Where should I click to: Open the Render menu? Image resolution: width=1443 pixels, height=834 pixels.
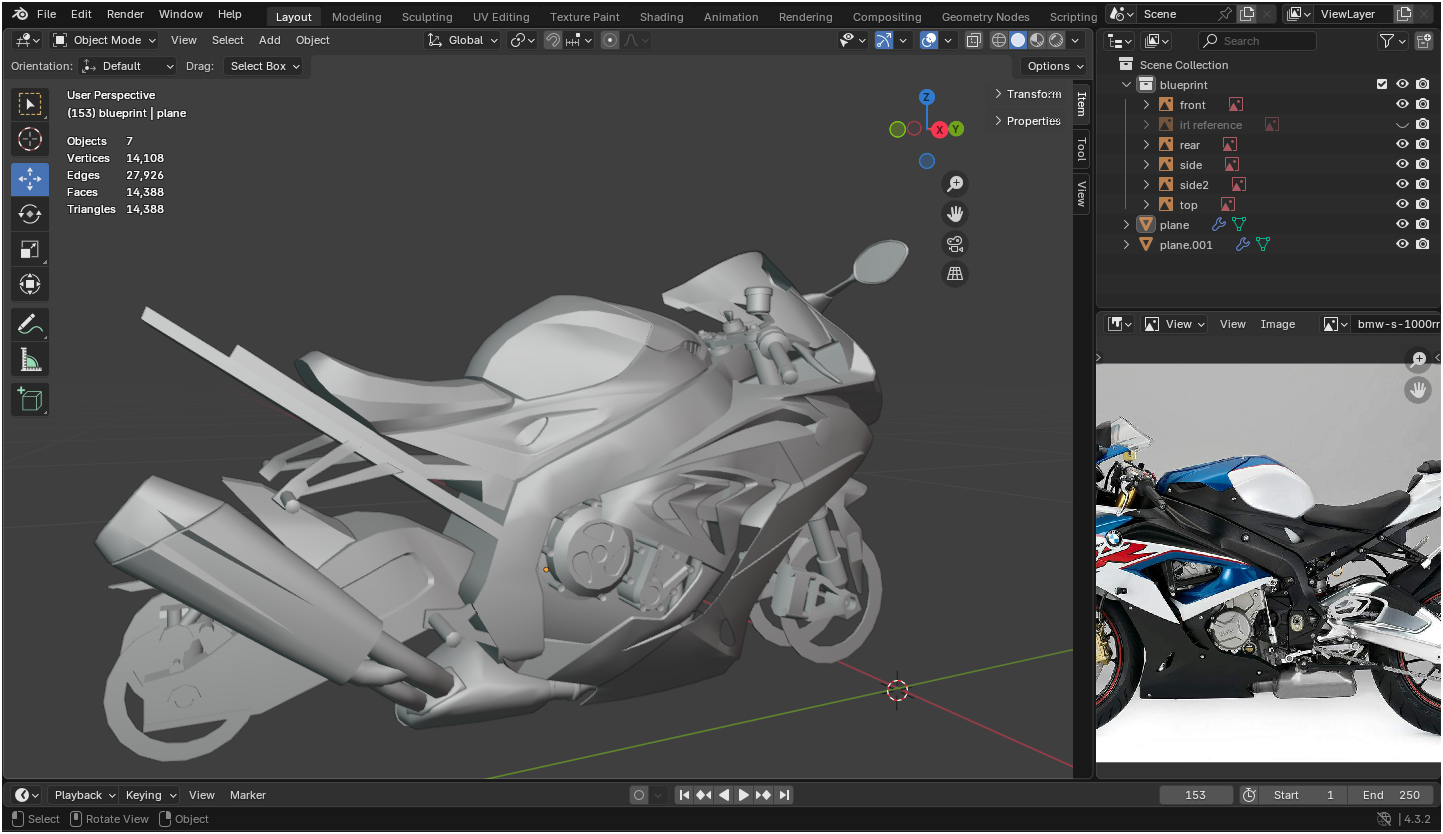tap(125, 14)
